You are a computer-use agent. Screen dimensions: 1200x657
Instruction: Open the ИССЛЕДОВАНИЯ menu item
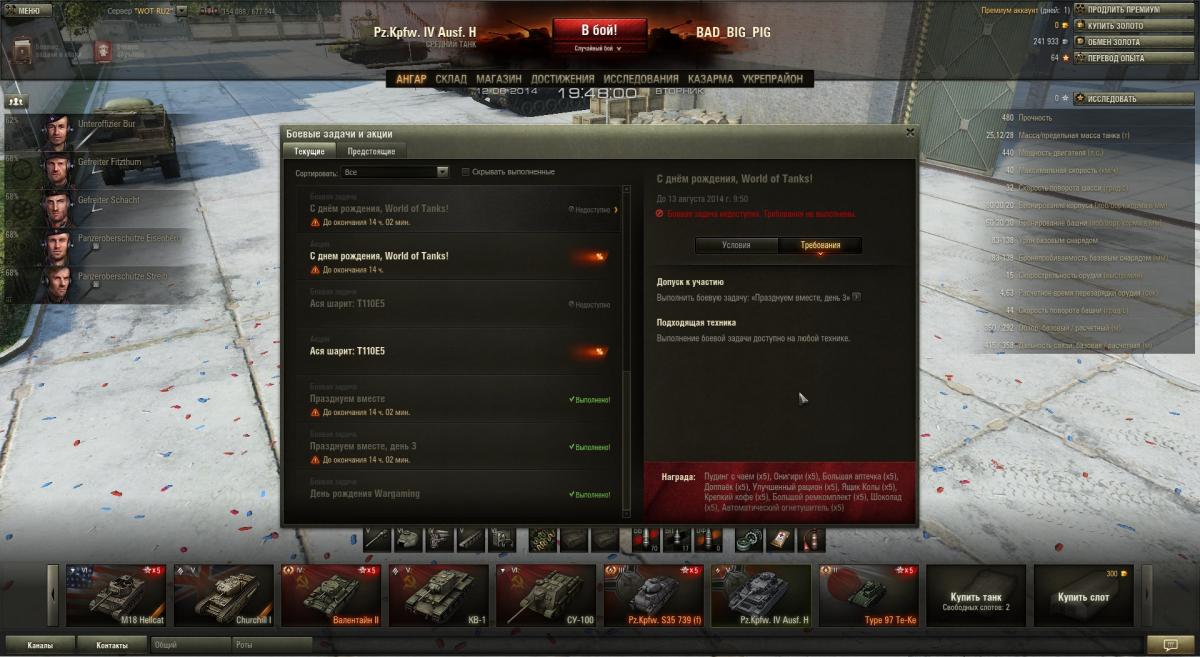[641, 79]
